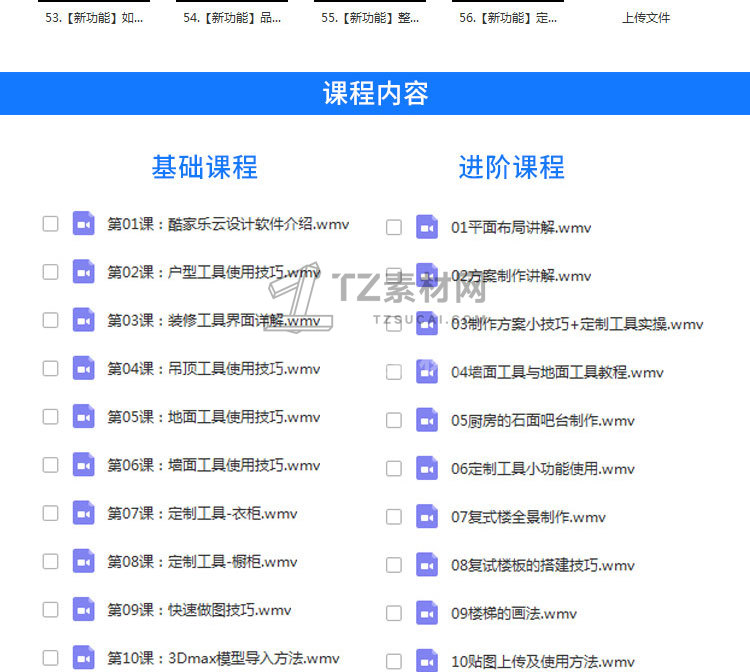Check the box for 第09课 快速做图技巧
The width and height of the screenshot is (750, 672).
[x=50, y=609]
